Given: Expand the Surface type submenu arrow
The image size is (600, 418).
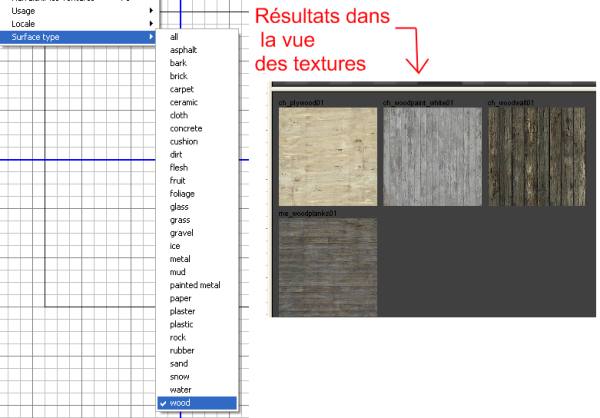Looking at the screenshot, I should [x=151, y=37].
